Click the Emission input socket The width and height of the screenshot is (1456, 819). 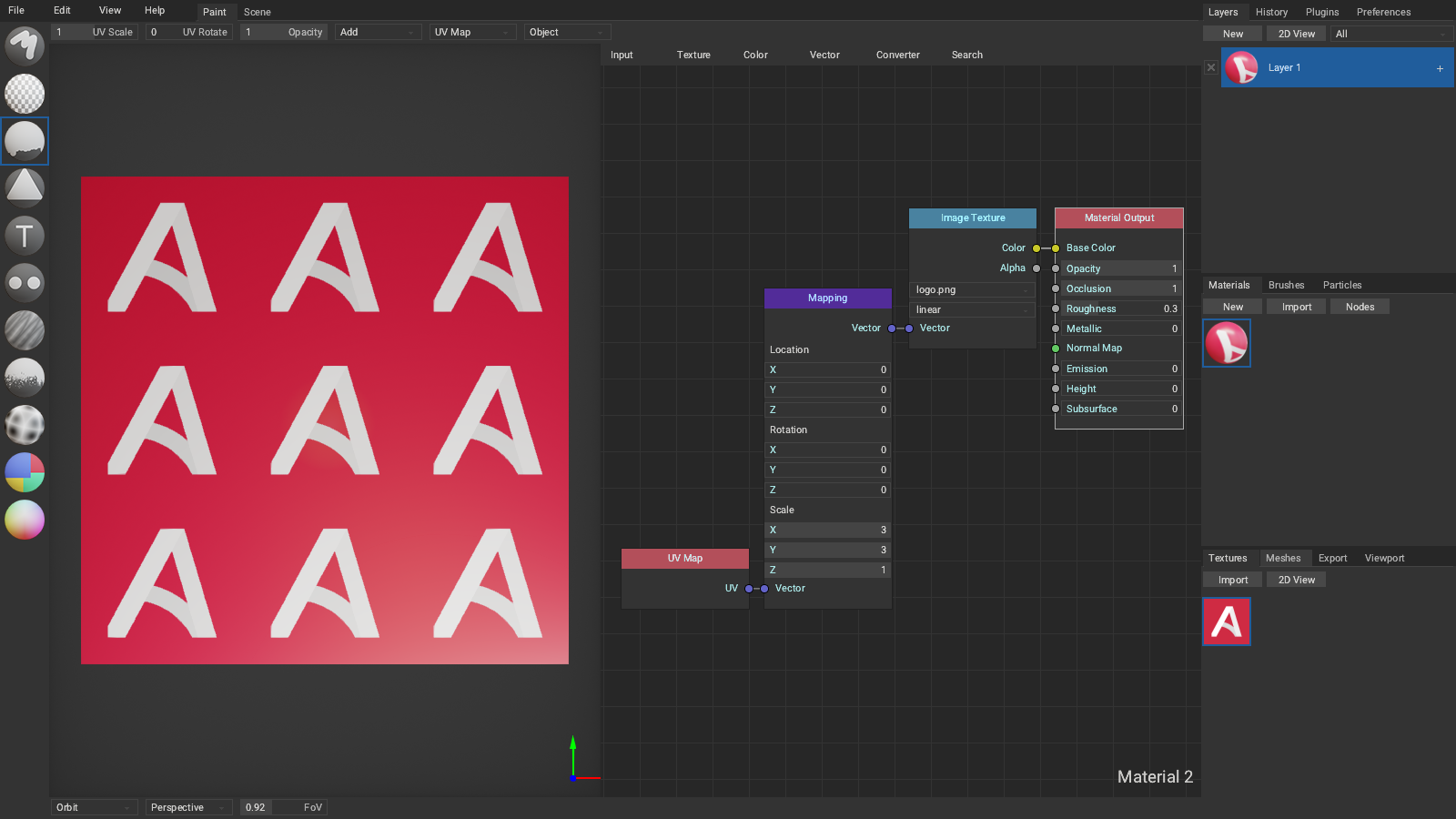point(1056,369)
